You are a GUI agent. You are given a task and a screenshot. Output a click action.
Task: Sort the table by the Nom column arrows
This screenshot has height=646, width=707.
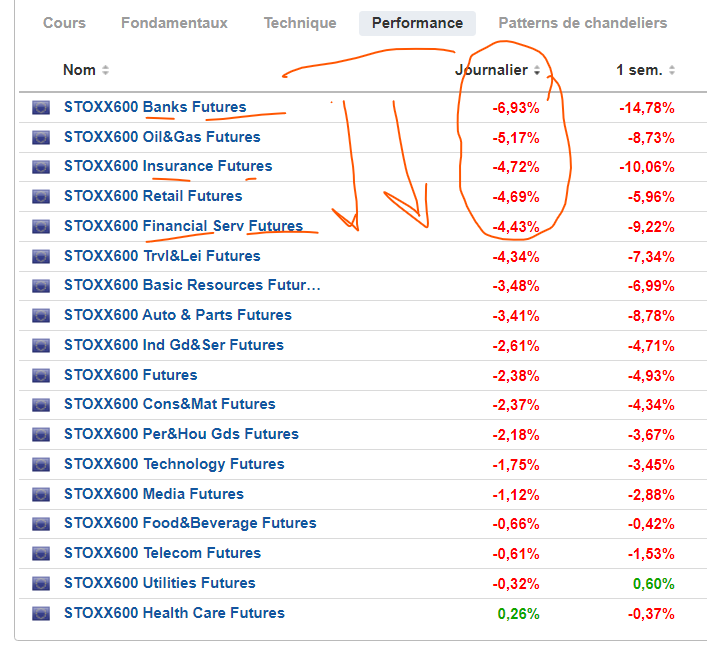click(x=106, y=70)
